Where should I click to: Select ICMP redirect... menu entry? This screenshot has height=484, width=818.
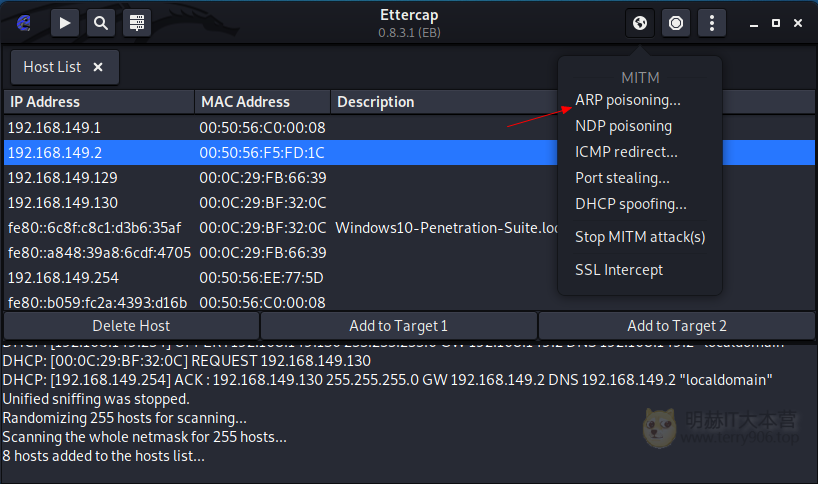coord(626,152)
